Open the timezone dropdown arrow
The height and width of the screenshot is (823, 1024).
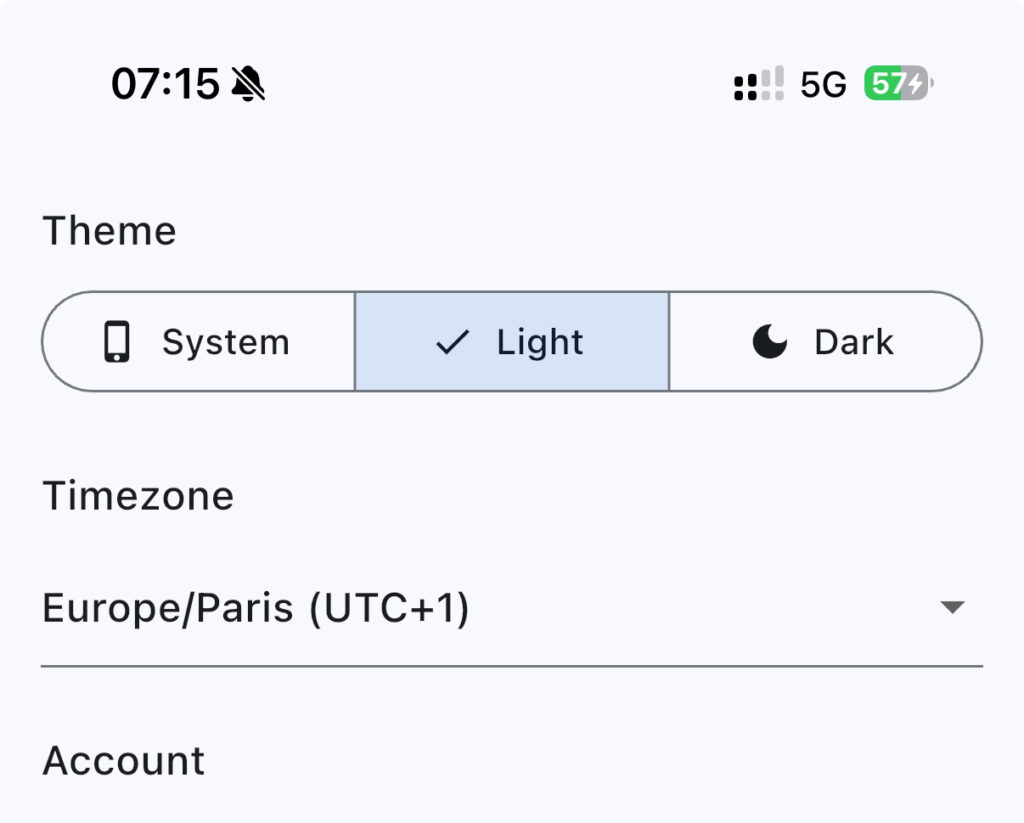(x=952, y=607)
